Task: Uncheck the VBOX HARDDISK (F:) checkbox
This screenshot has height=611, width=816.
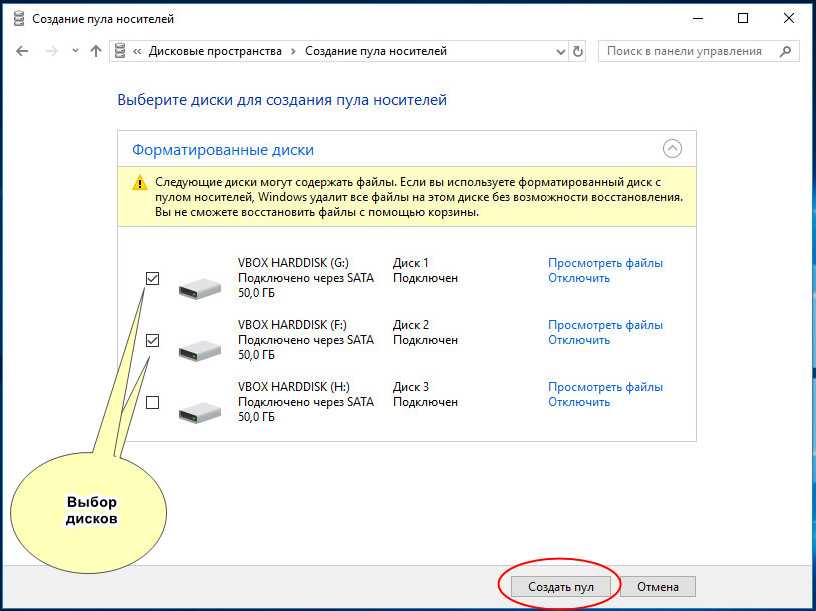Action: 152,341
